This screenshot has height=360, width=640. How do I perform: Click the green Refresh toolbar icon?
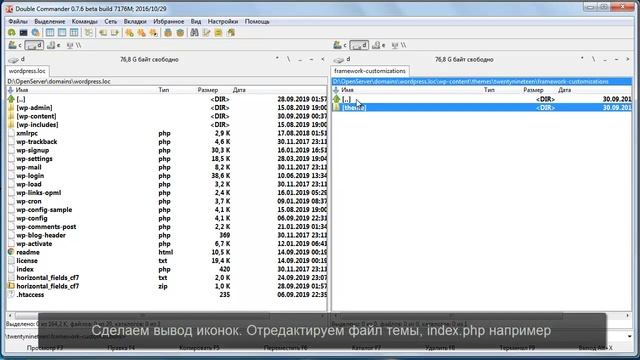11,33
